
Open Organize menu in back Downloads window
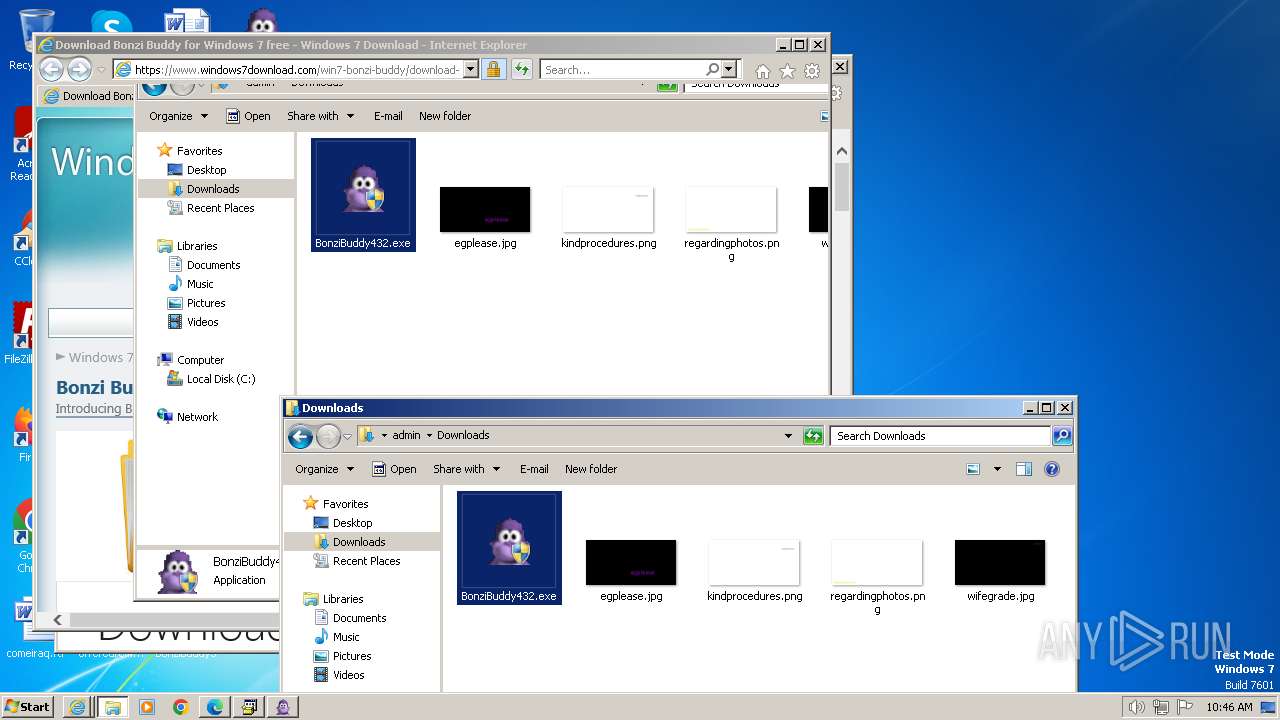pyautogui.click(x=178, y=116)
